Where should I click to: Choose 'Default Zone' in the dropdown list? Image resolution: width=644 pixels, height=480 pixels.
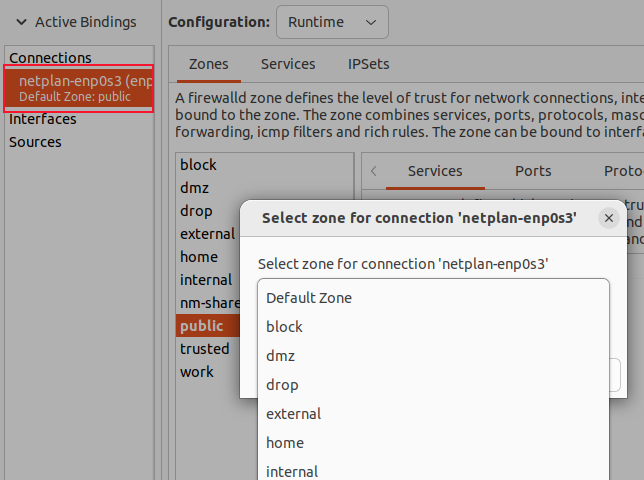coord(309,298)
